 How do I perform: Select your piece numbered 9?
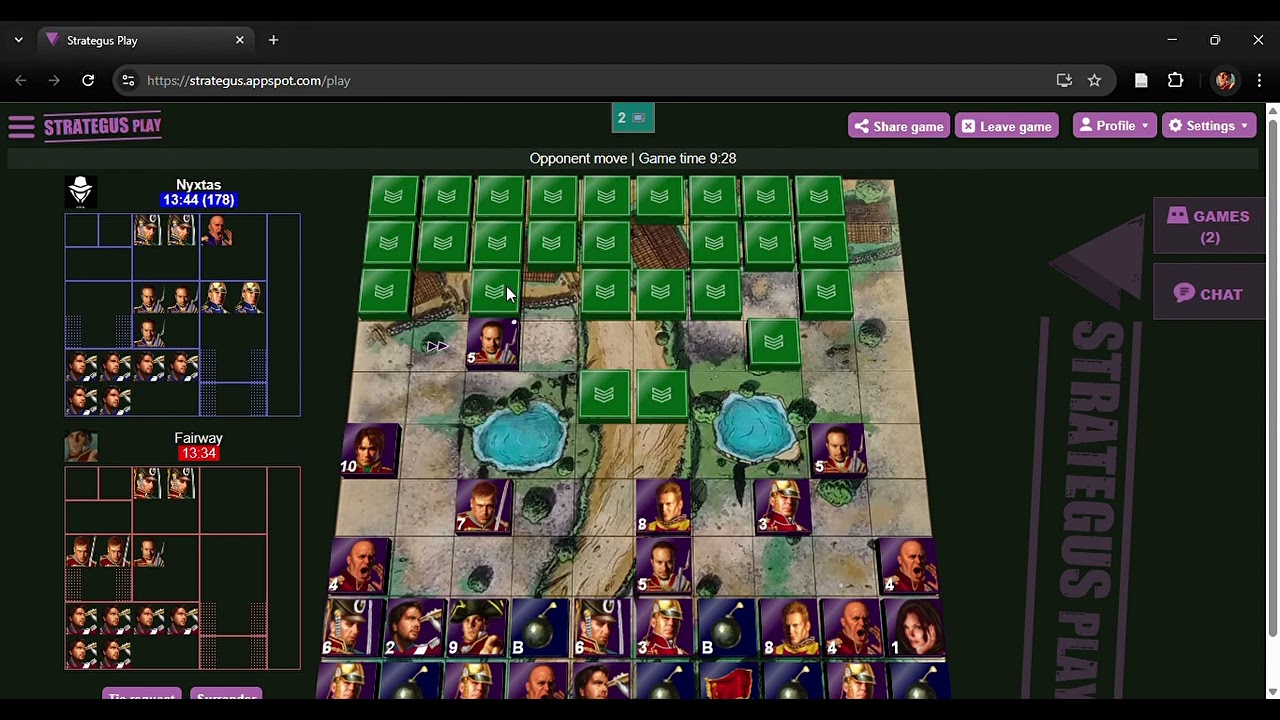[x=476, y=629]
